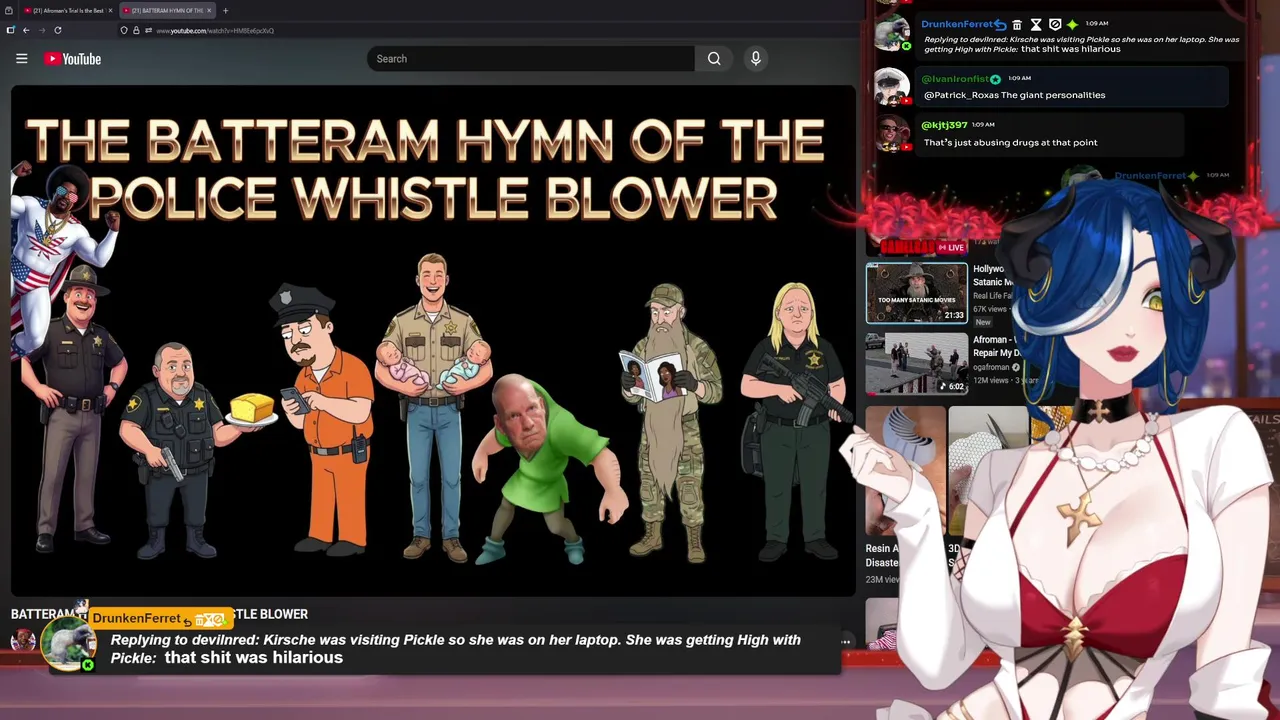Viewport: 1280px width, 720px height.
Task: Open a new tab with the plus icon
Action: (x=225, y=10)
